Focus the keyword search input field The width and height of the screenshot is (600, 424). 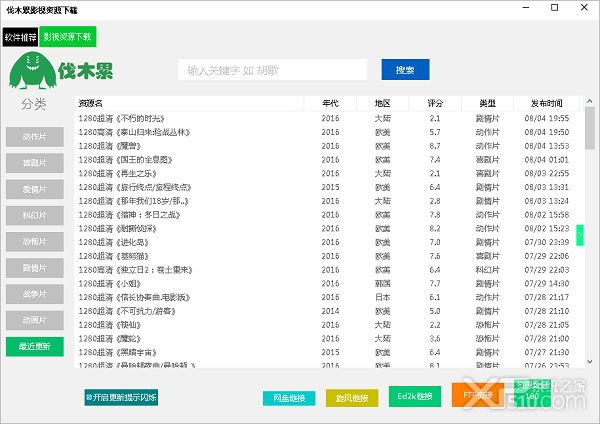tap(272, 70)
